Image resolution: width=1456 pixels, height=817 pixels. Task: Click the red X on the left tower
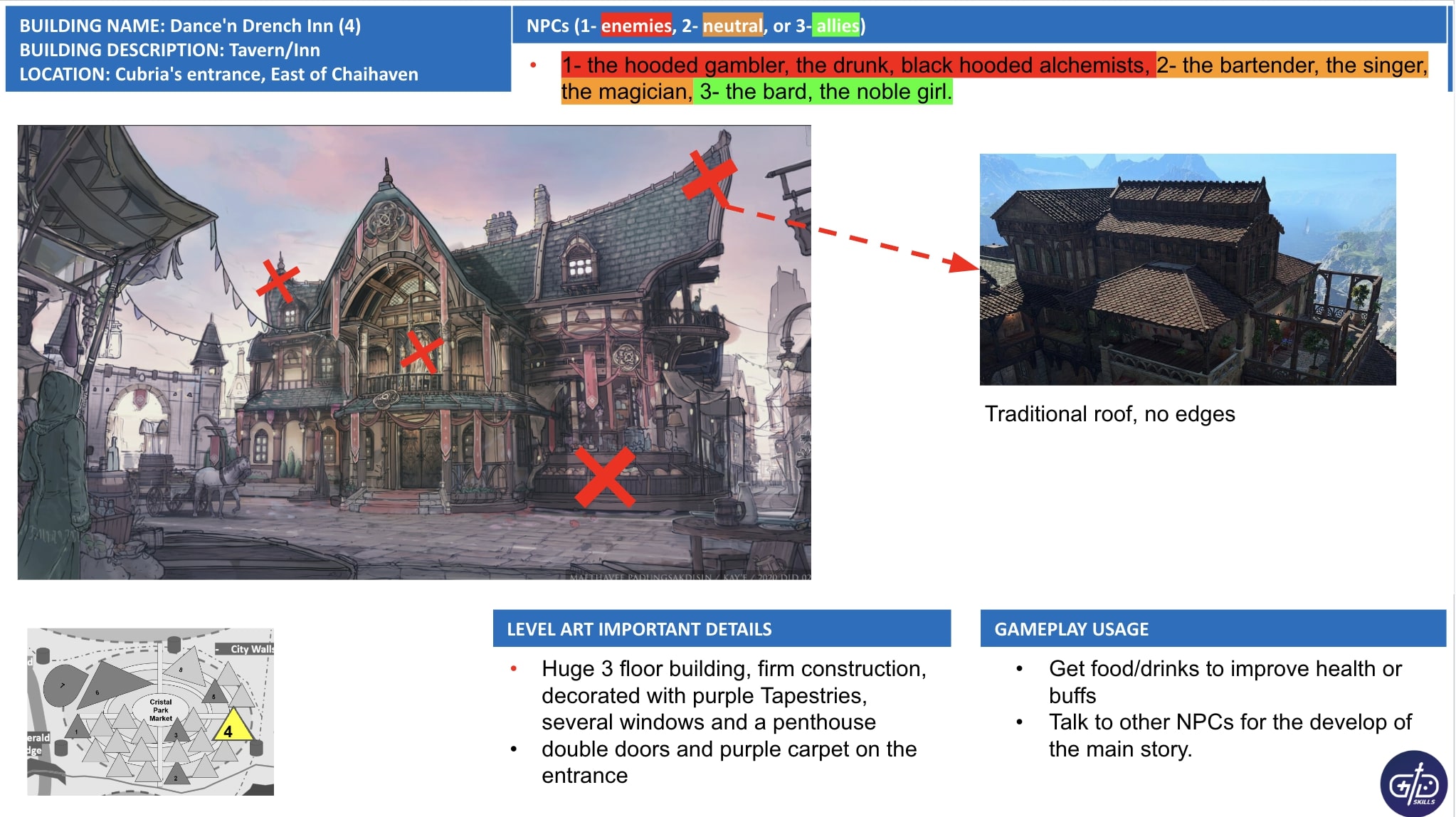coord(278,281)
